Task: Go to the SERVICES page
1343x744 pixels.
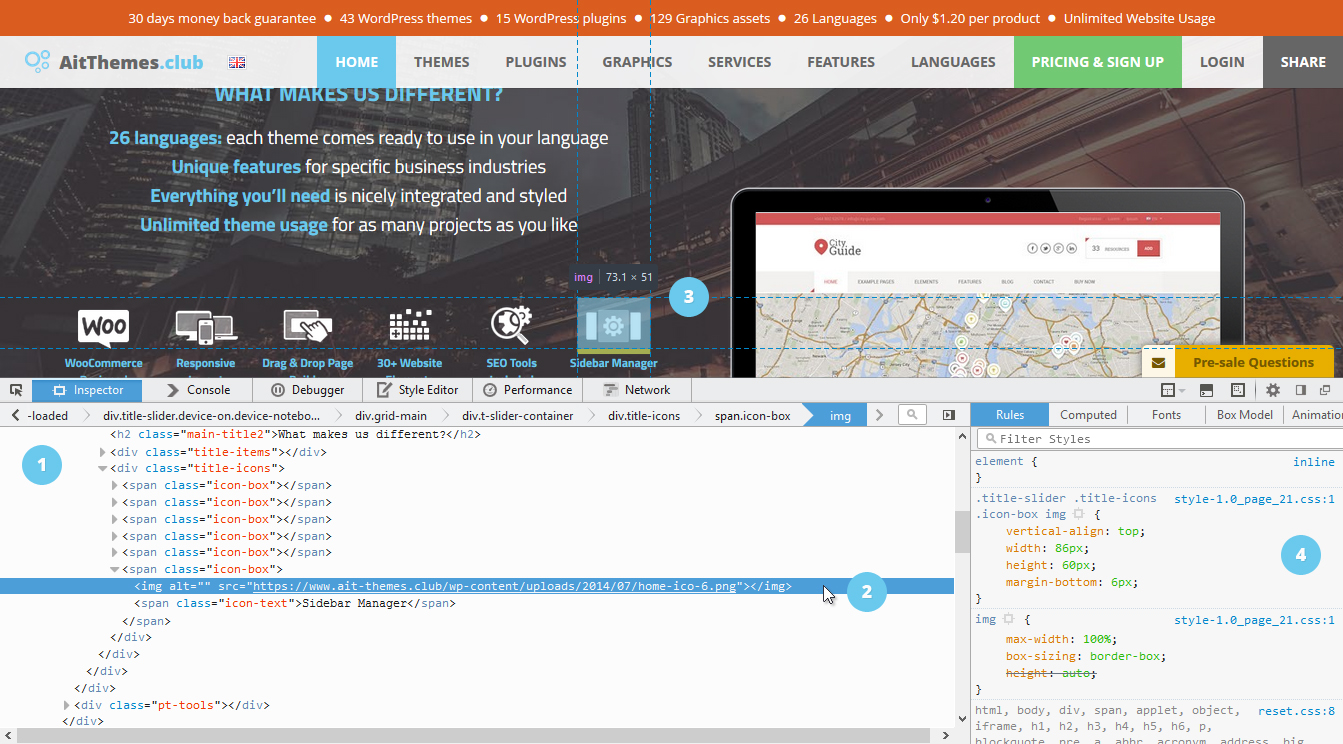Action: (739, 62)
